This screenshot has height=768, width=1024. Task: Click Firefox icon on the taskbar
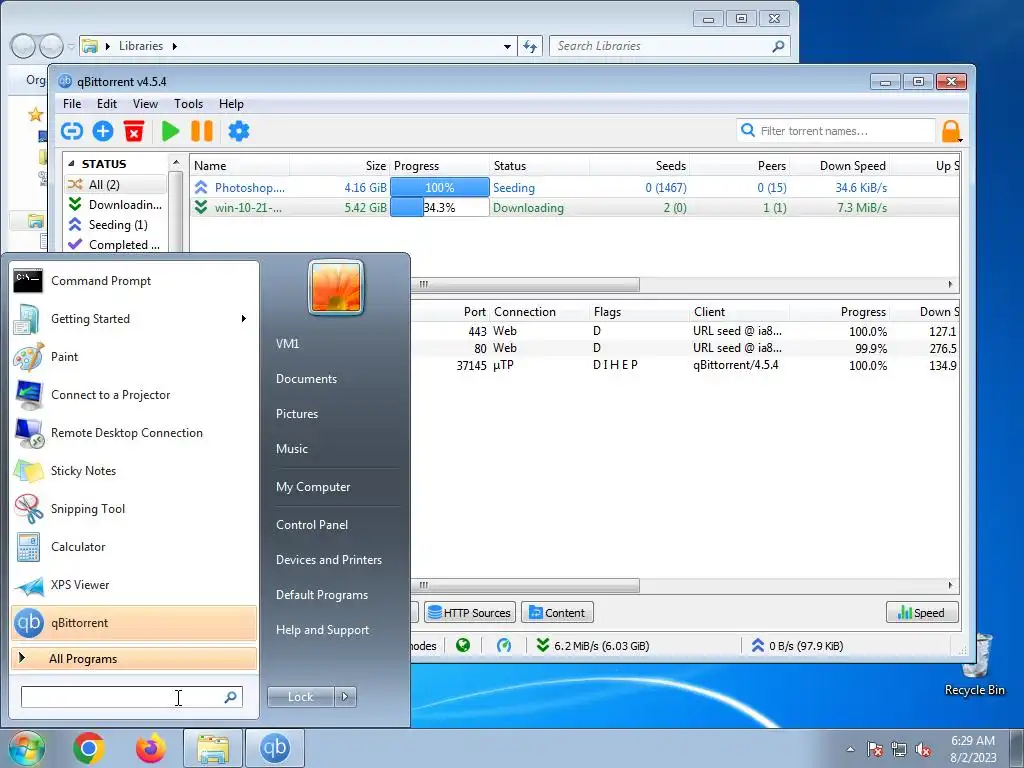coord(151,748)
